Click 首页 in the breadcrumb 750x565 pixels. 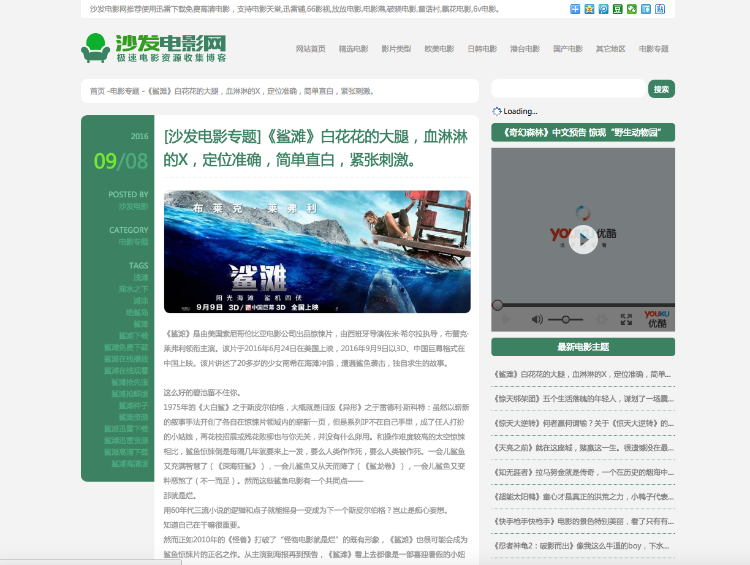(97, 91)
